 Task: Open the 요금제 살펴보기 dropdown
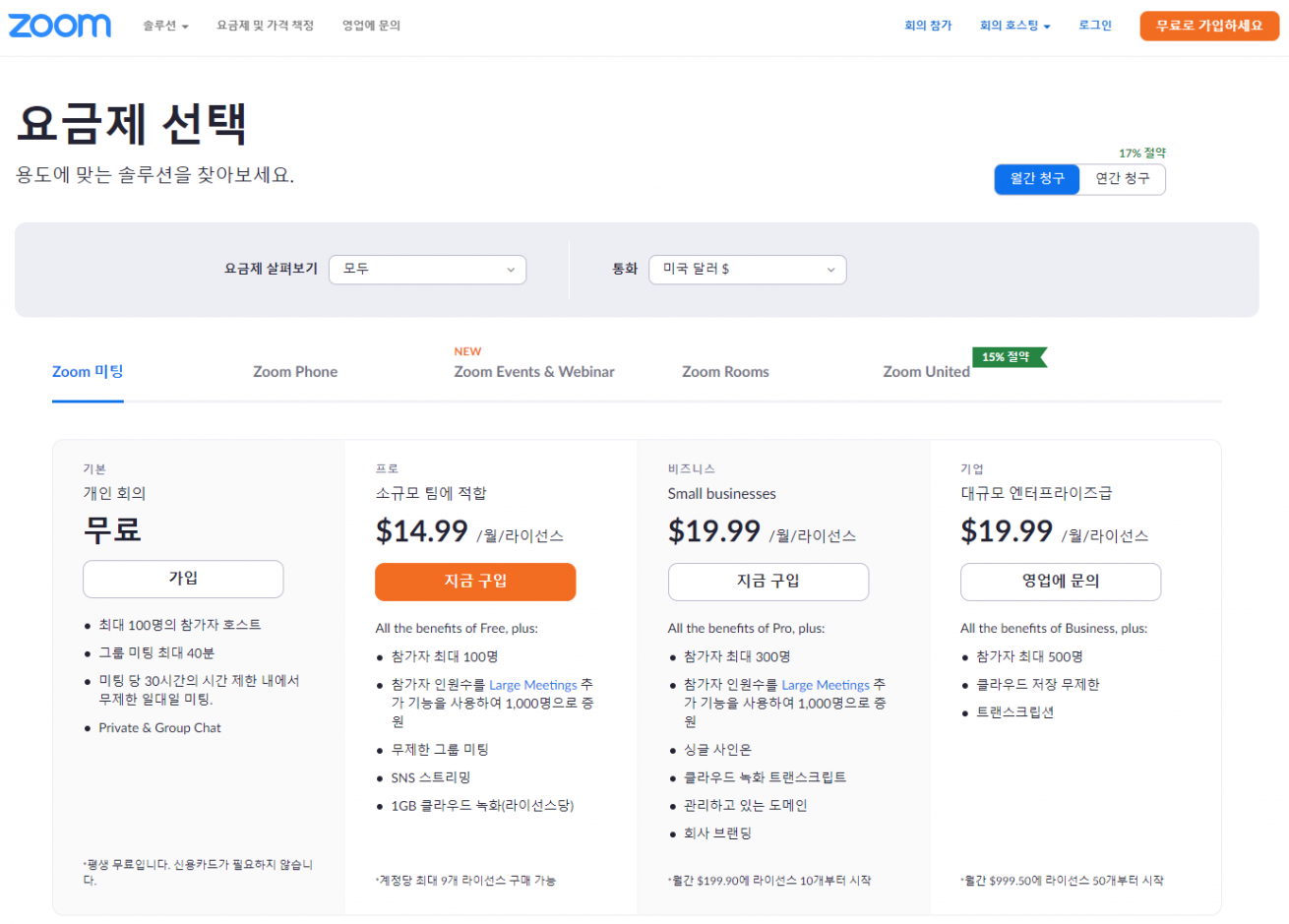pos(427,270)
